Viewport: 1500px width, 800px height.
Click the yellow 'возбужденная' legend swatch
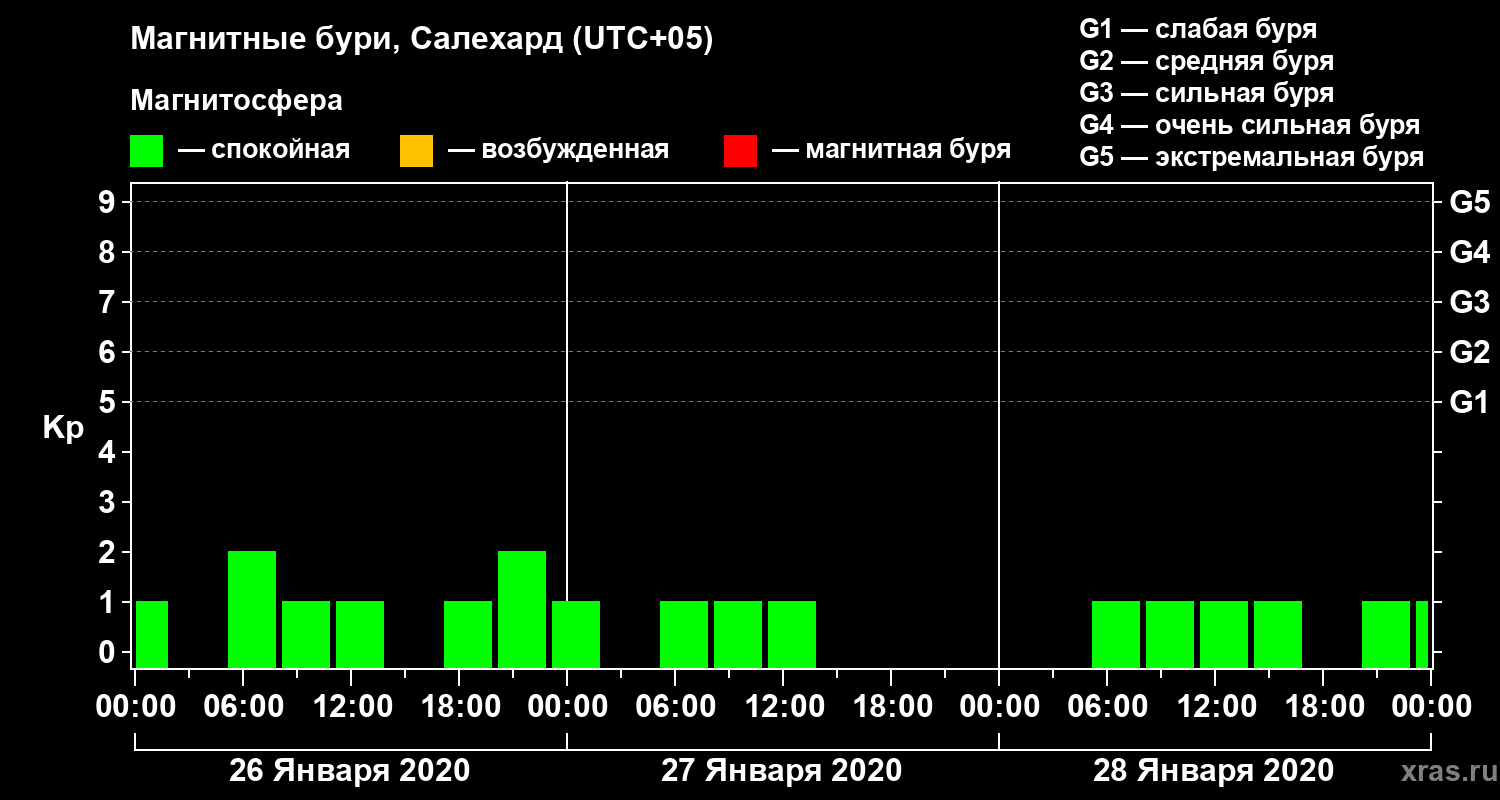click(x=416, y=151)
